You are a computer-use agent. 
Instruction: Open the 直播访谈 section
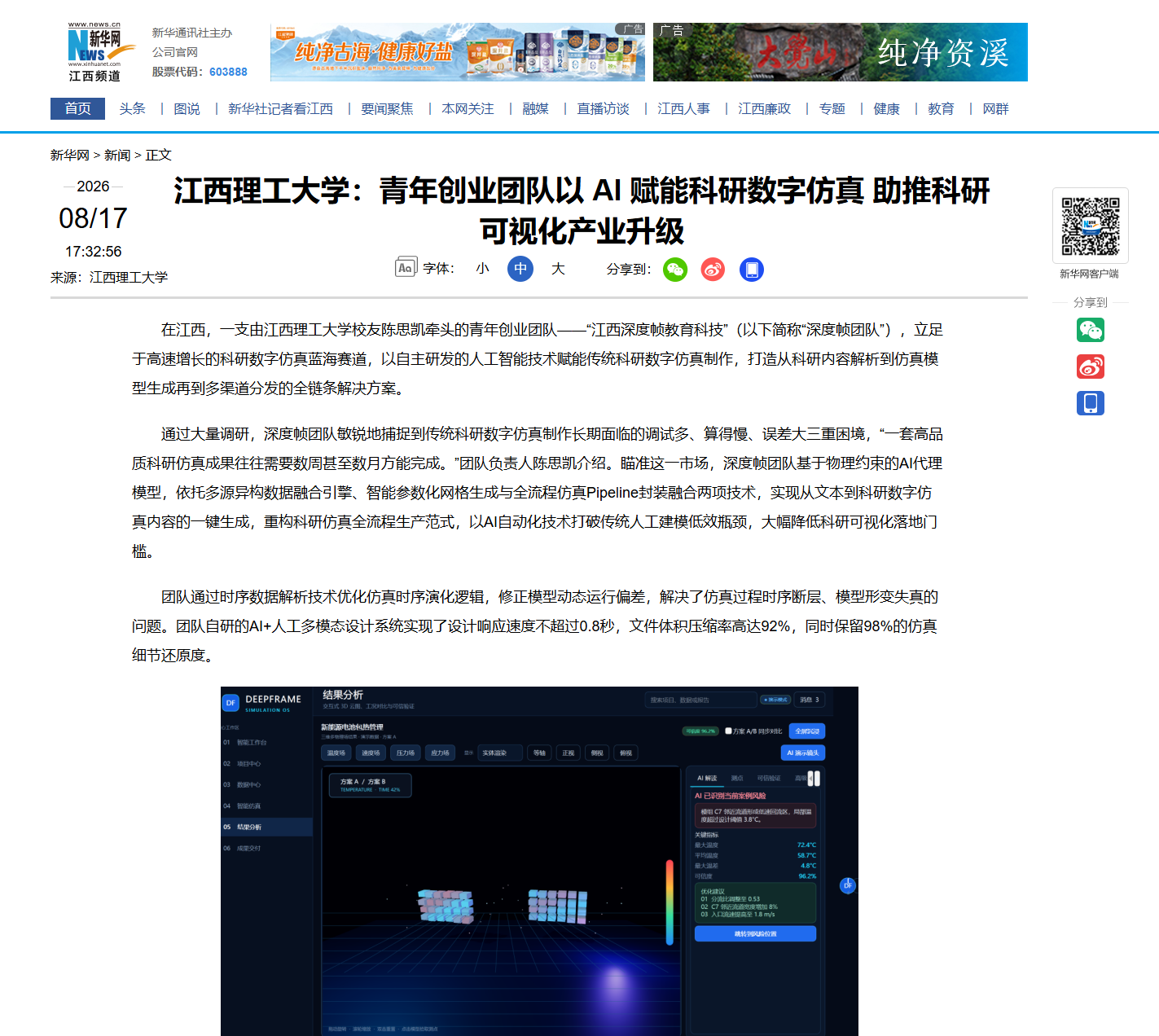point(603,108)
